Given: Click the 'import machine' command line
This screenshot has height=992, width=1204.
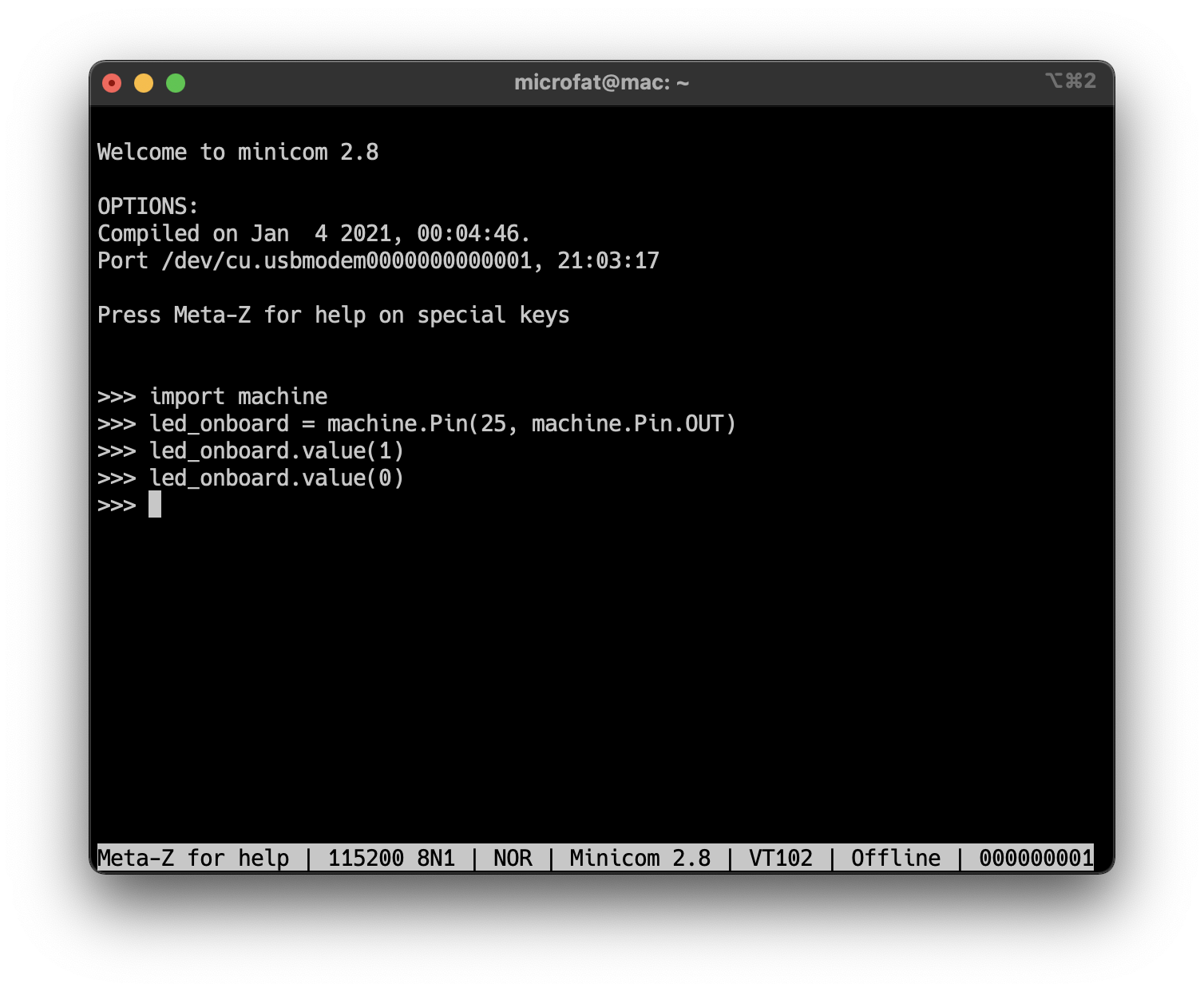Looking at the screenshot, I should (212, 396).
